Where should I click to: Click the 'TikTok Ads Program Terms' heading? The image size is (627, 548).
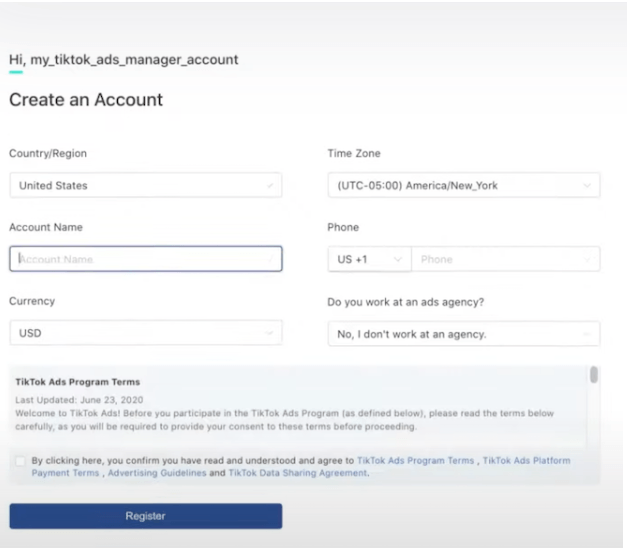click(78, 382)
